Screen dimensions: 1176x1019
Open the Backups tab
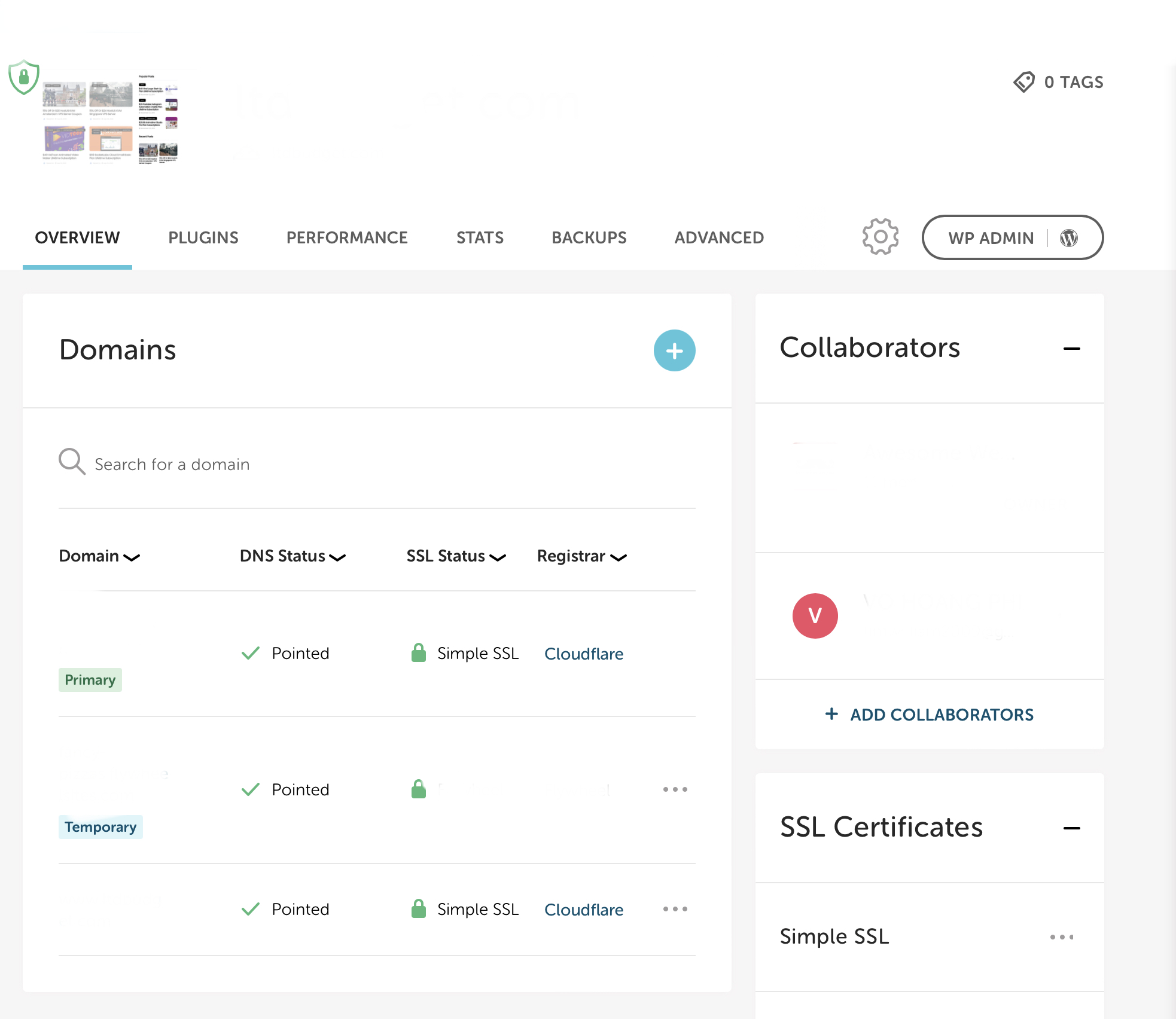589,237
